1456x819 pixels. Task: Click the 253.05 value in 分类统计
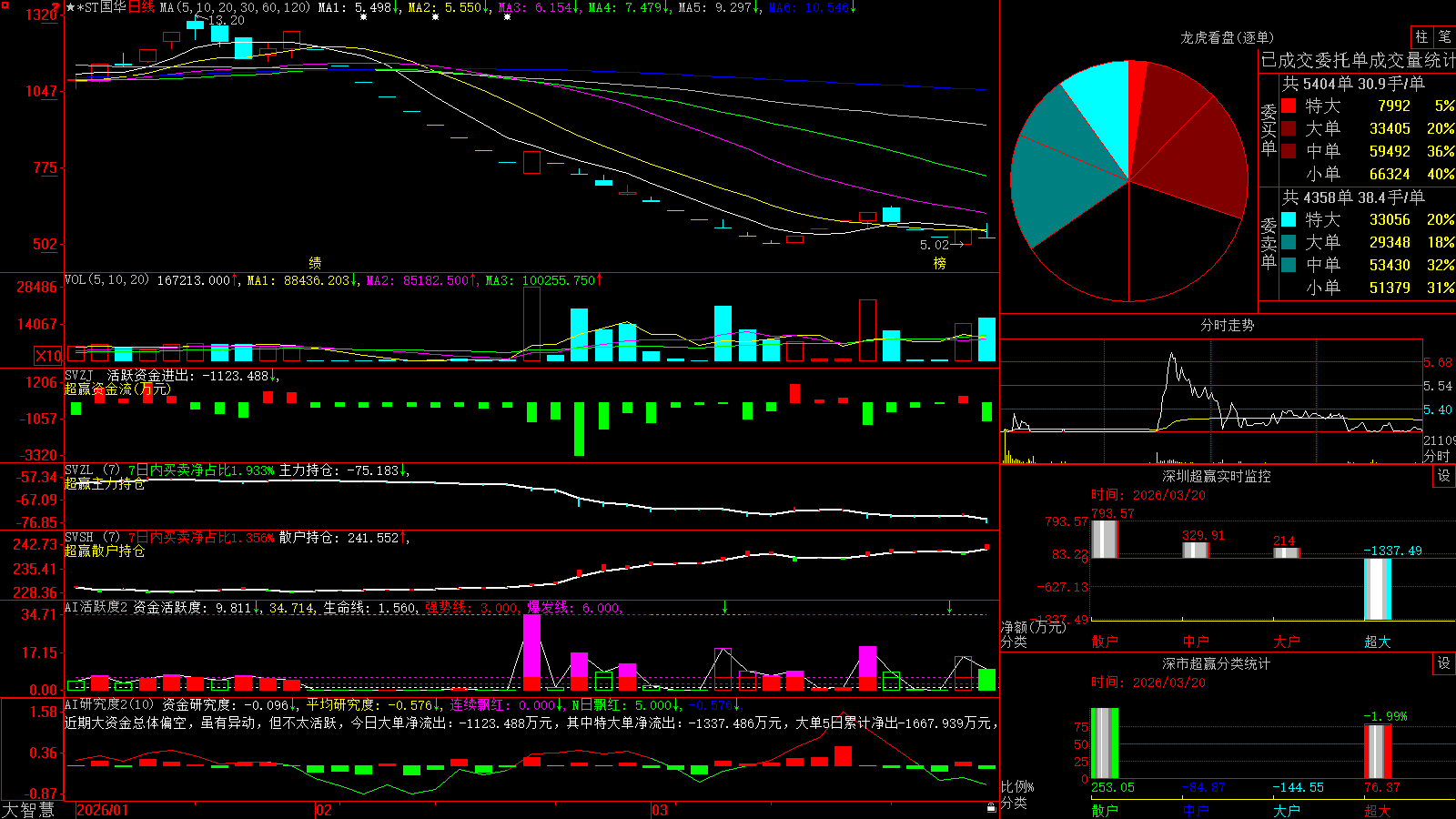[1113, 787]
